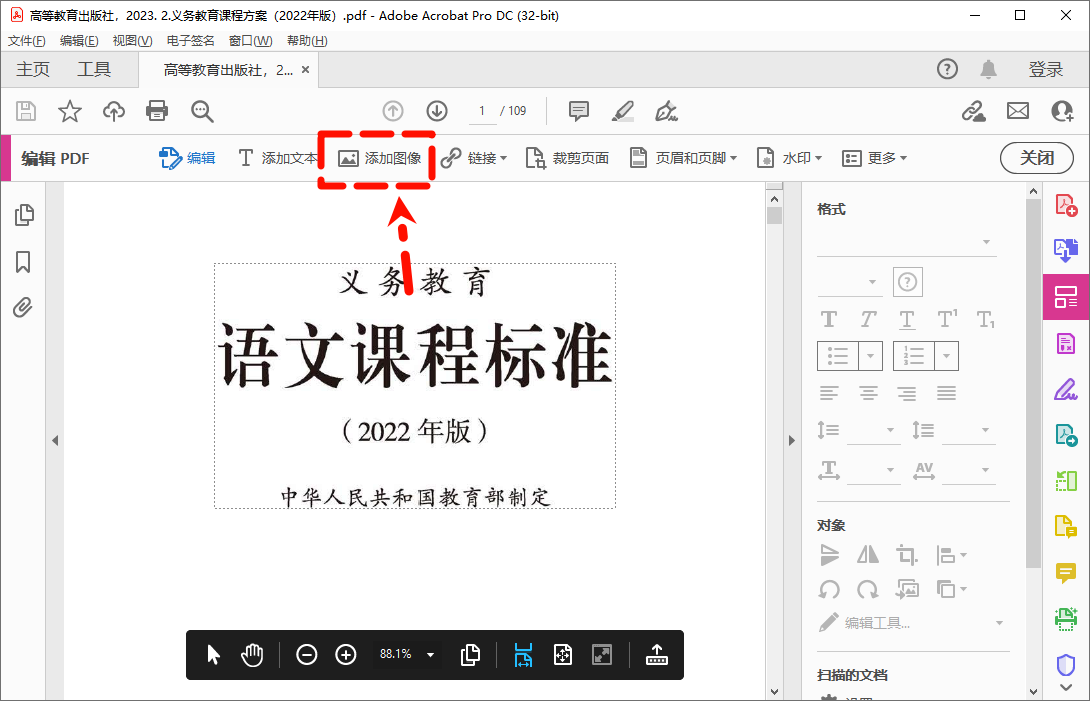Toggle underline text style in Format panel

tap(906, 319)
